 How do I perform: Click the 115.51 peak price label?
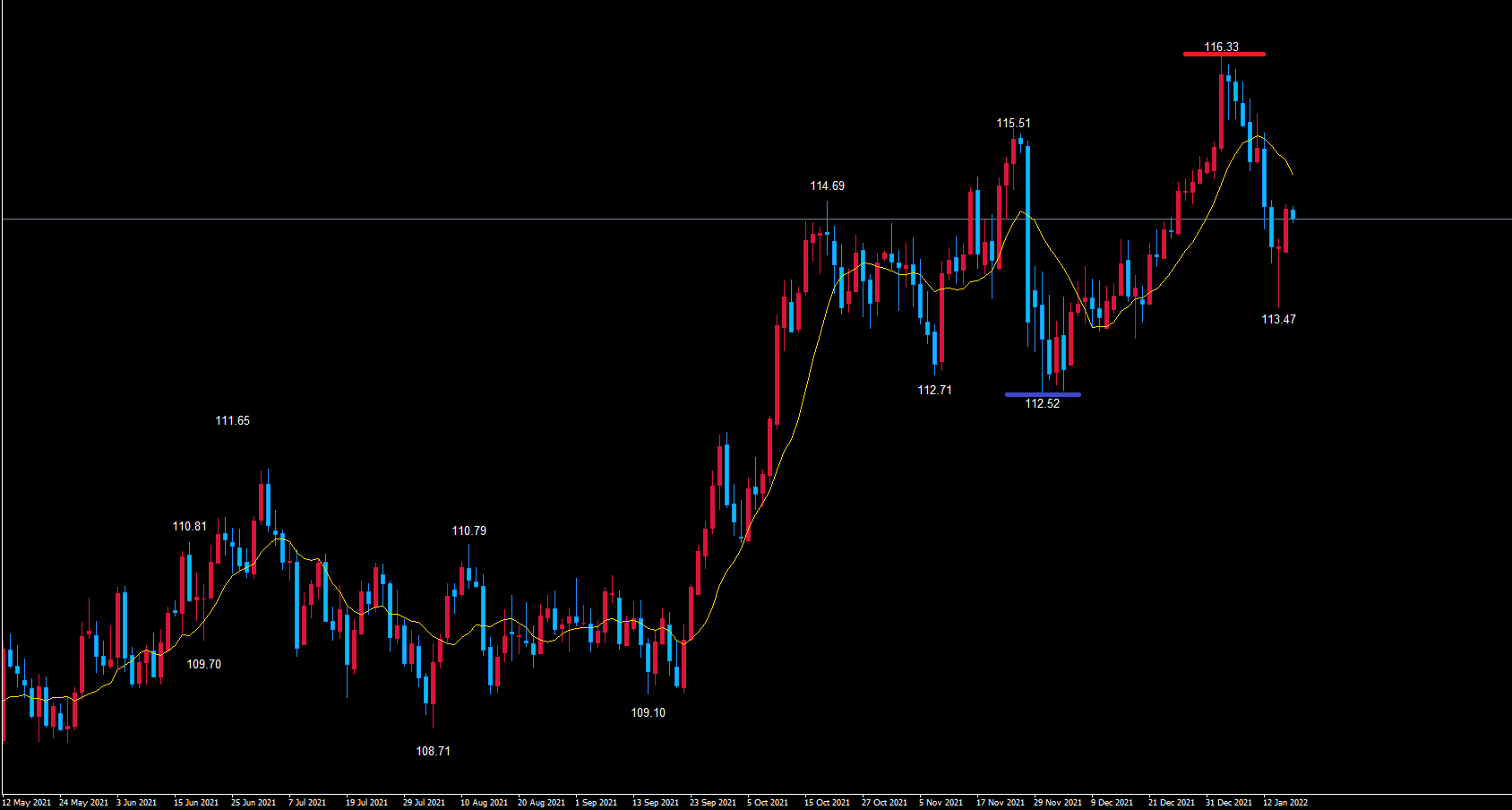point(1013,124)
